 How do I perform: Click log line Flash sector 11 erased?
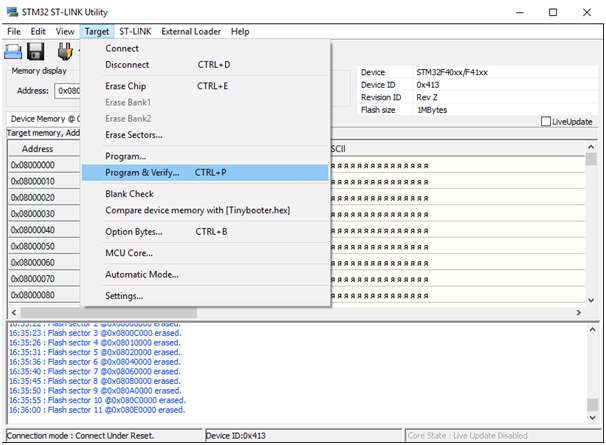[x=97, y=410]
